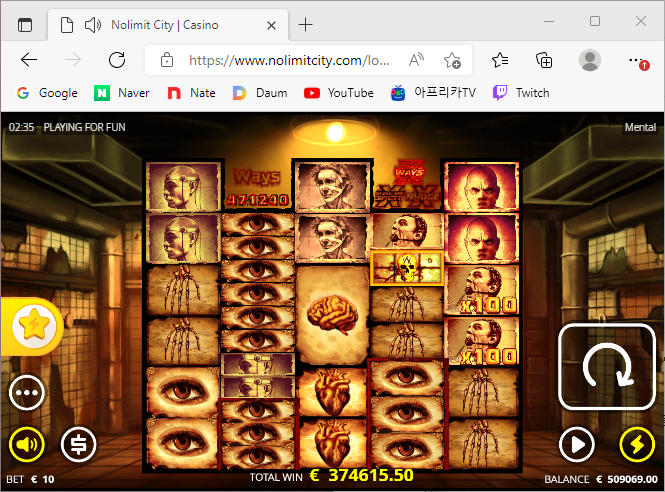Open the Favorites list icon

pos(500,60)
